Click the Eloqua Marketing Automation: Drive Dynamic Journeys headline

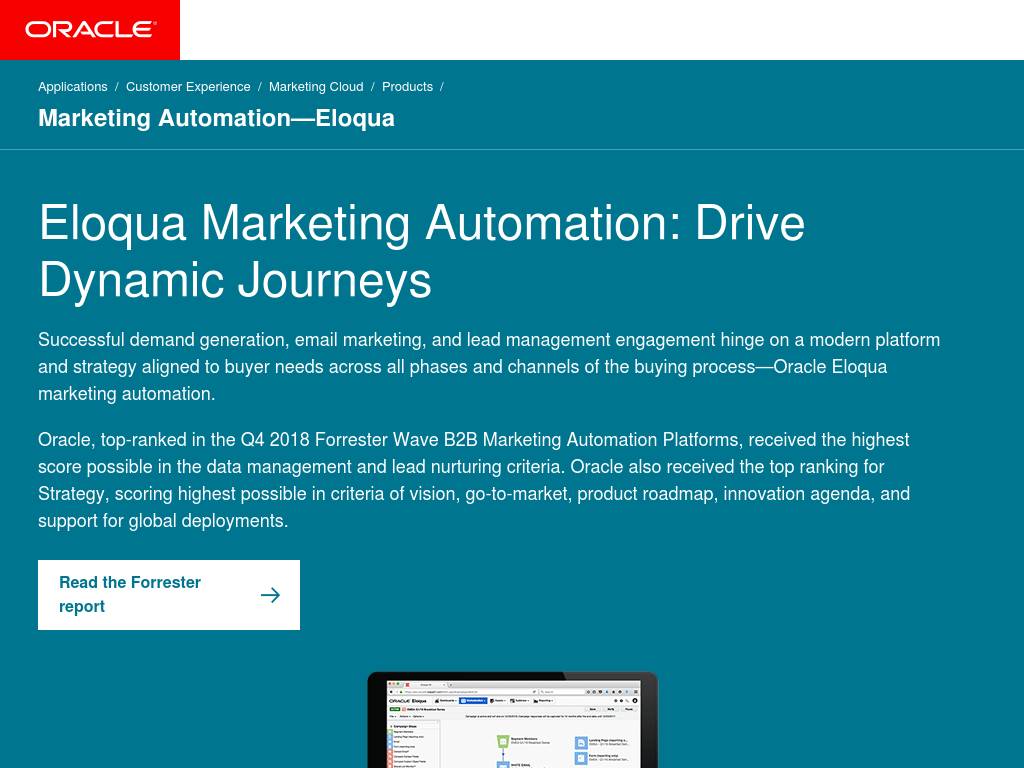(422, 251)
